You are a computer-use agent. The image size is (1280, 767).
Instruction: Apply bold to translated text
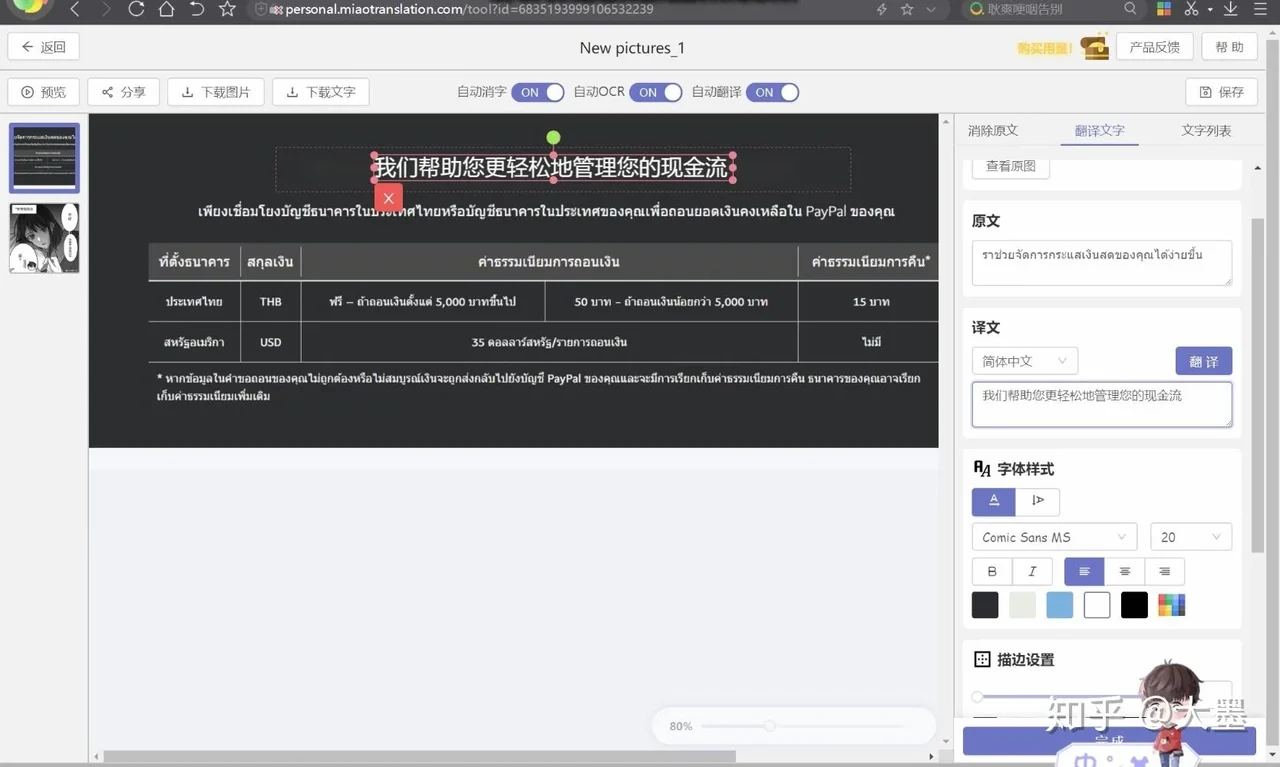coord(992,572)
